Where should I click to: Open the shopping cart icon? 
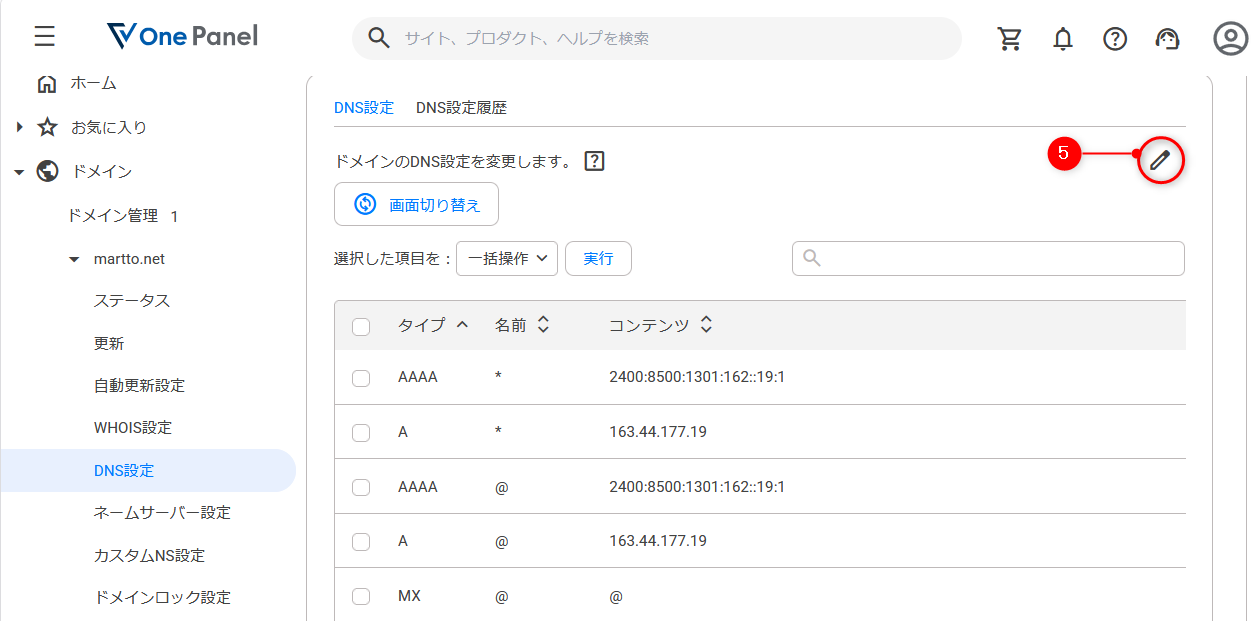point(1010,39)
